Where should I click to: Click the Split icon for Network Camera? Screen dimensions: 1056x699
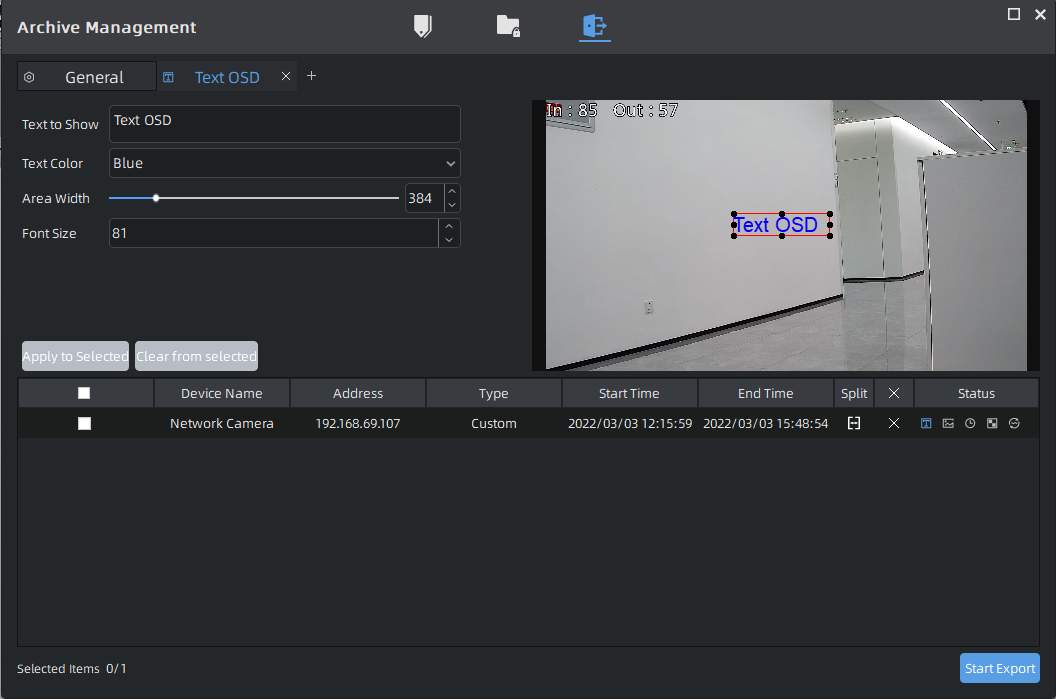[x=854, y=423]
